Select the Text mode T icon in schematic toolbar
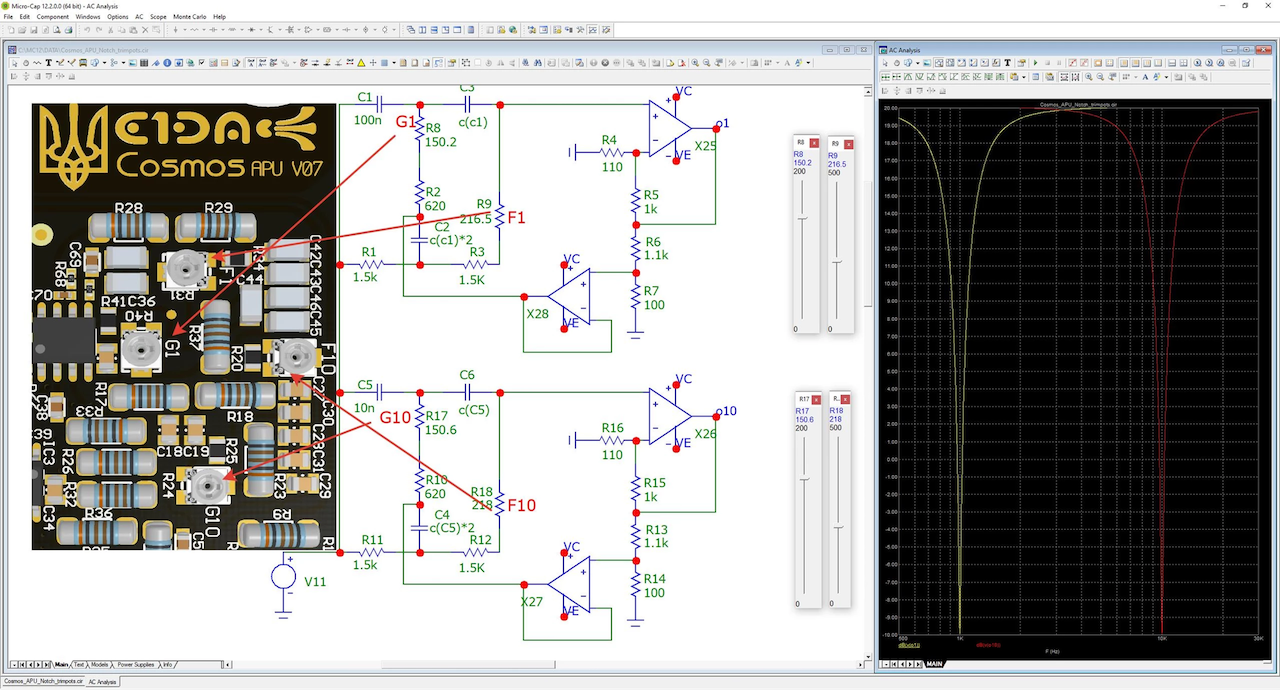 pos(48,63)
